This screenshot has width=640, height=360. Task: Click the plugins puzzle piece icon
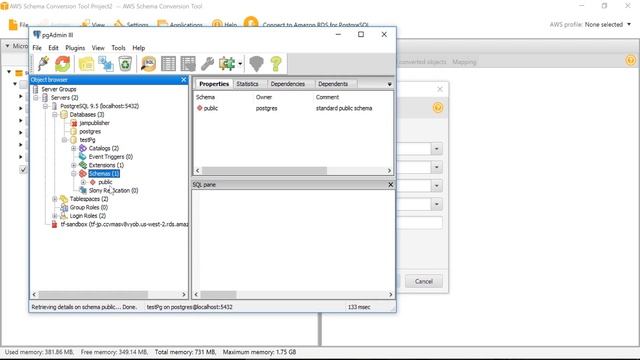click(x=227, y=64)
